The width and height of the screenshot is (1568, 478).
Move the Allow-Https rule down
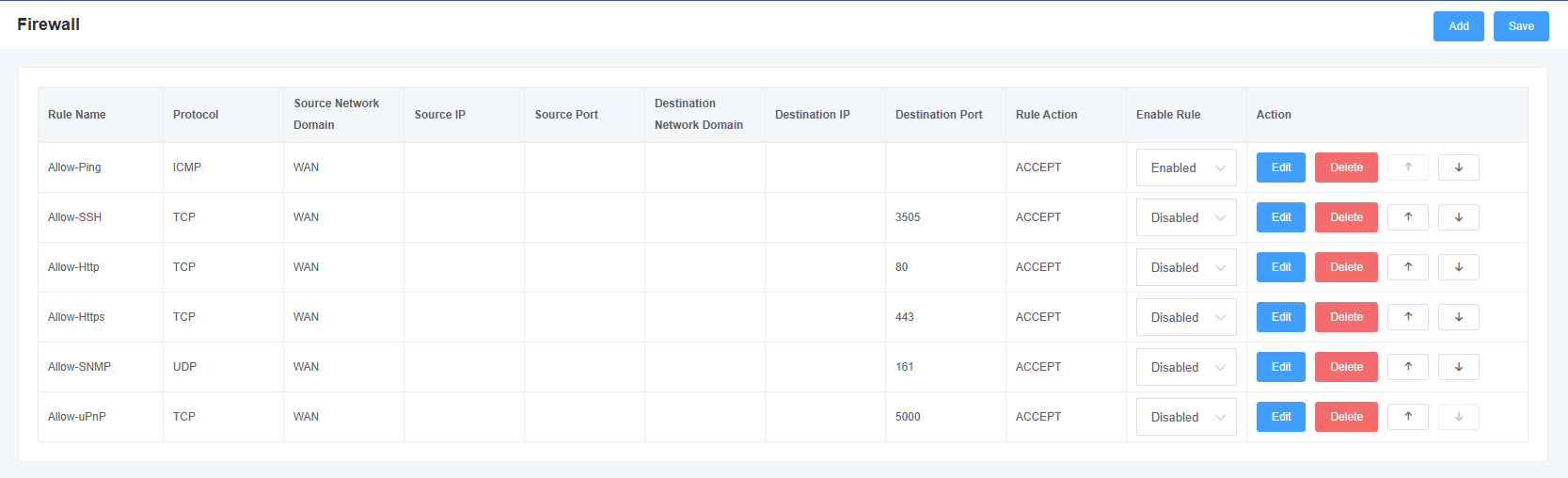tap(1458, 317)
